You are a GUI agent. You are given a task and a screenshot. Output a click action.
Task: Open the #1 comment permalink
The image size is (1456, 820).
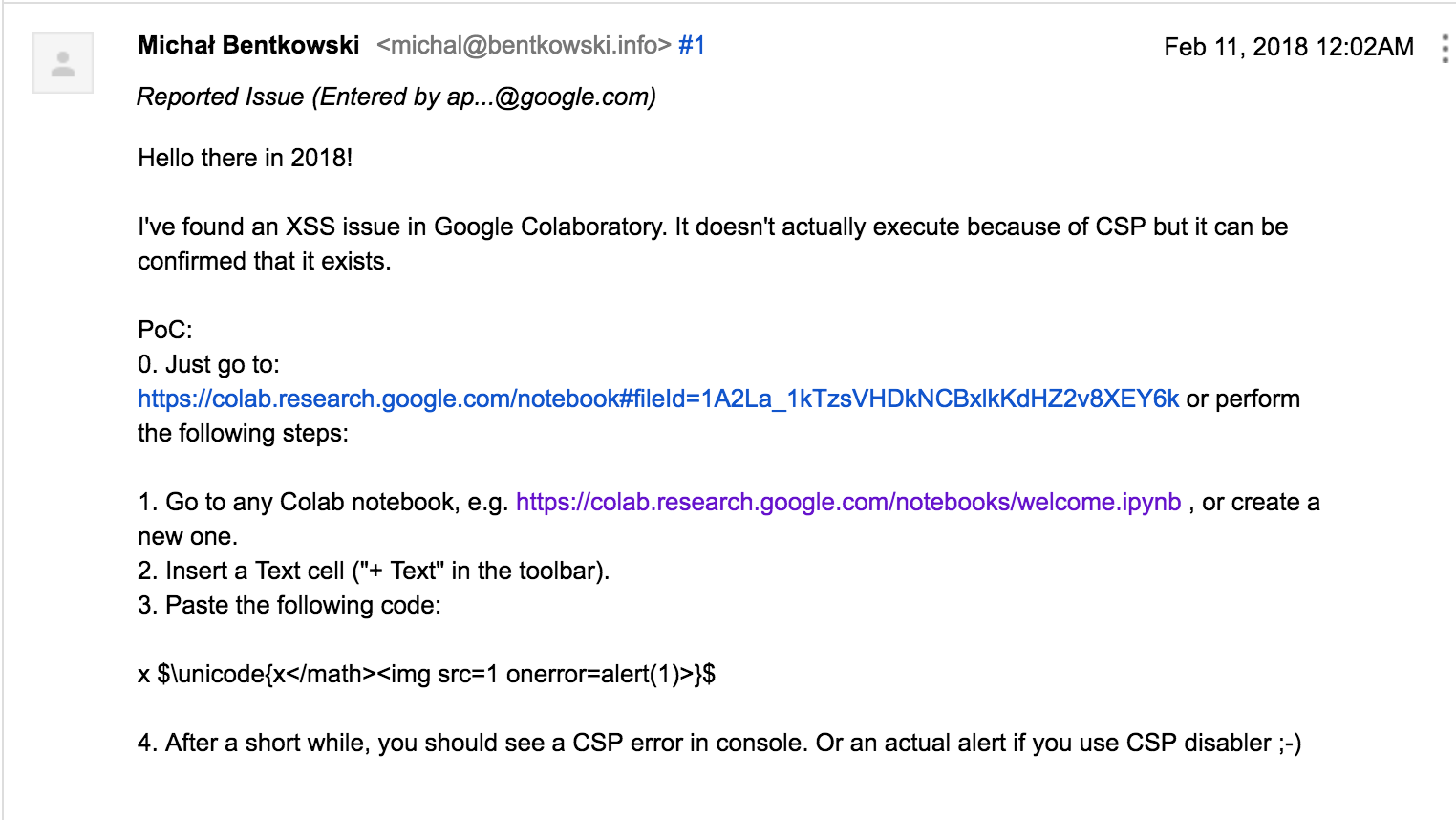[x=692, y=45]
